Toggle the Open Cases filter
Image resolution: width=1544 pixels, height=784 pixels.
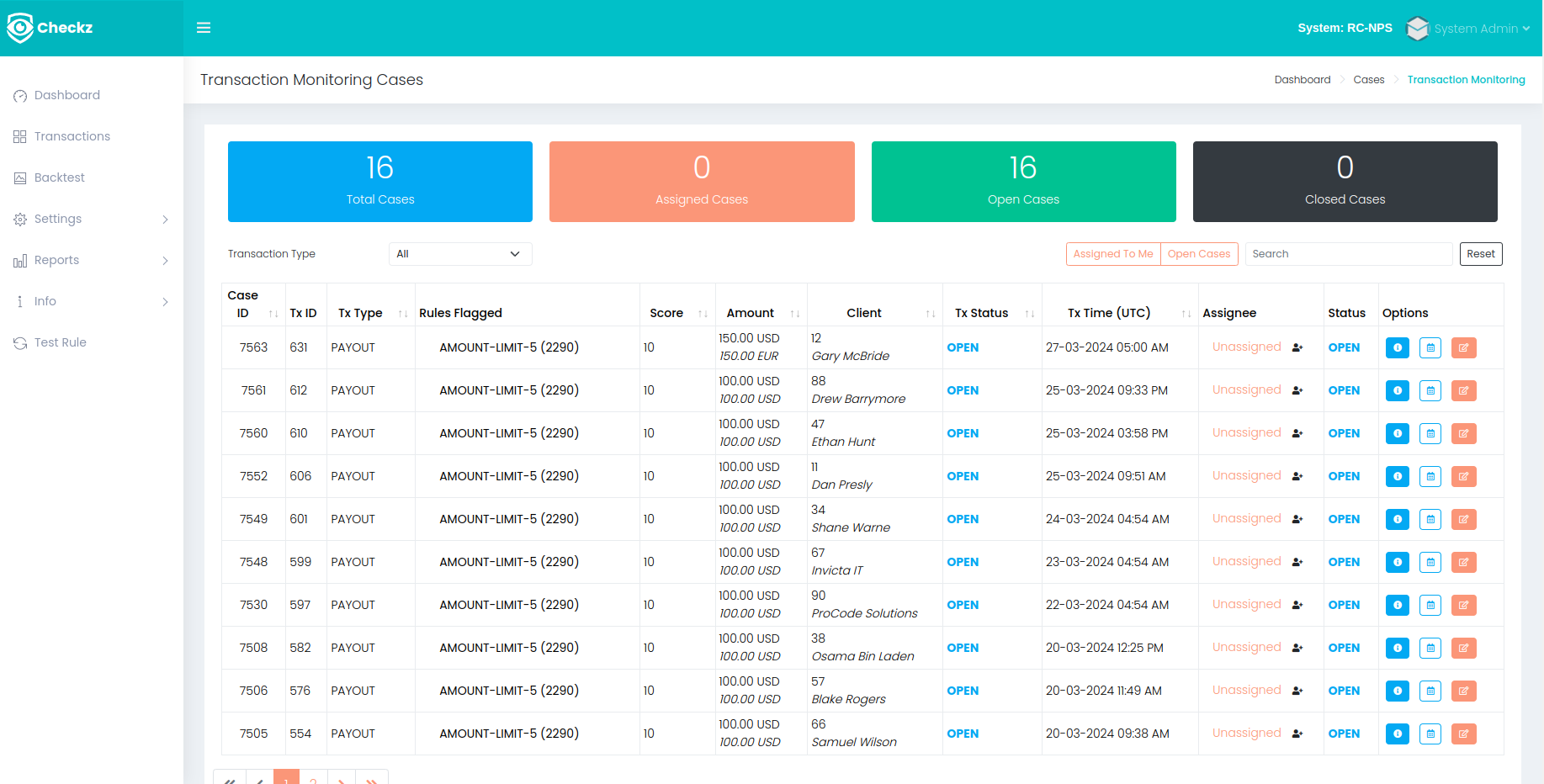tap(1198, 254)
